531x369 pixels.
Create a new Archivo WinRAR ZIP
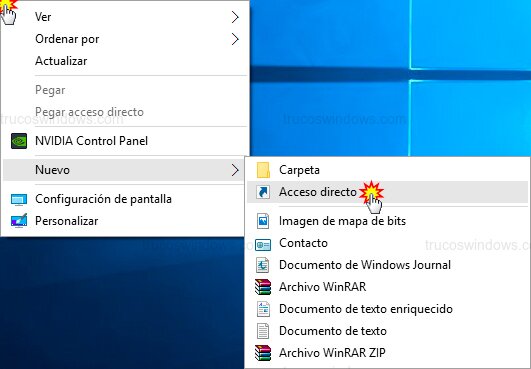pos(387,353)
